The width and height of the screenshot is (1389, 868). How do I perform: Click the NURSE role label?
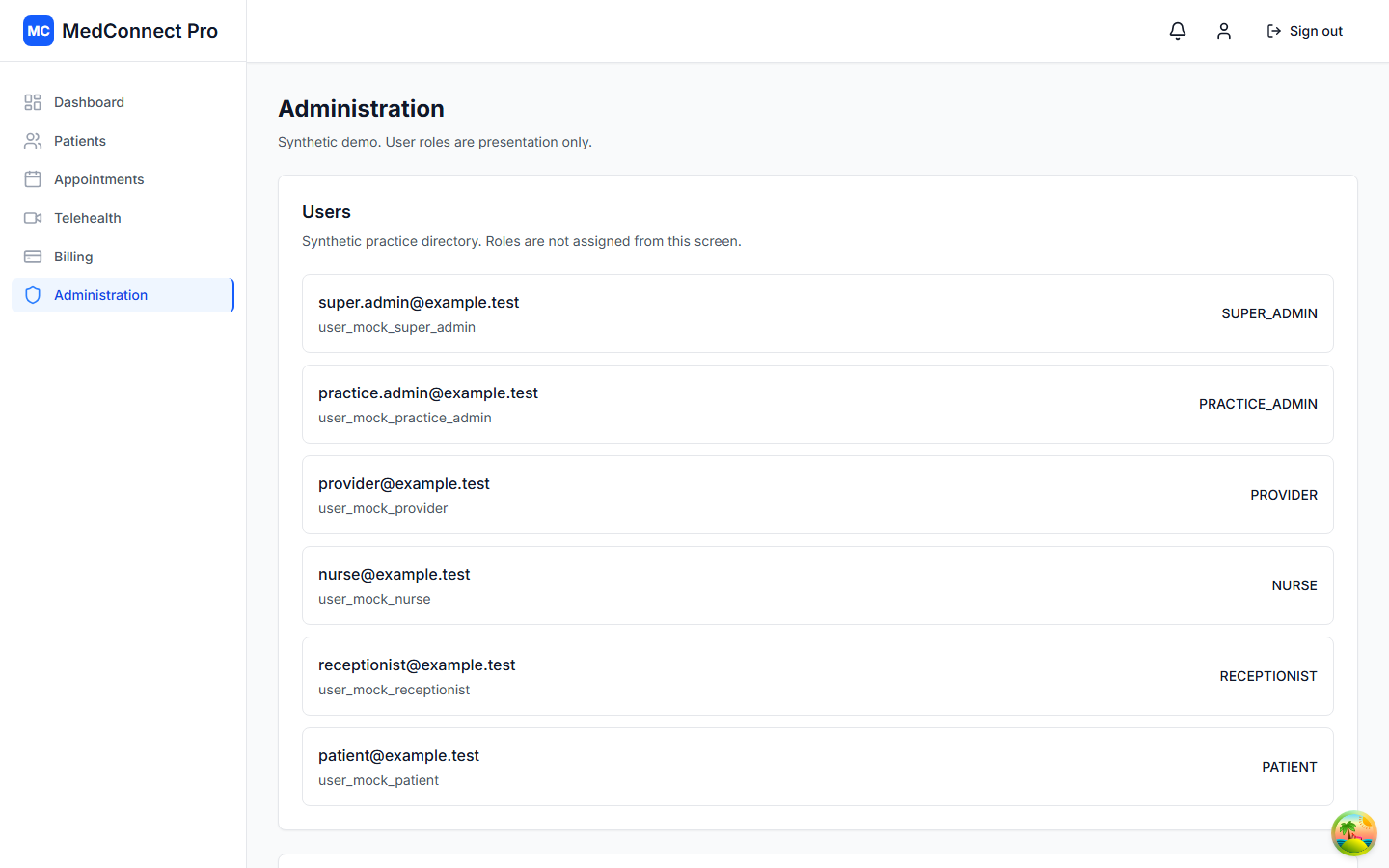[x=1294, y=585]
